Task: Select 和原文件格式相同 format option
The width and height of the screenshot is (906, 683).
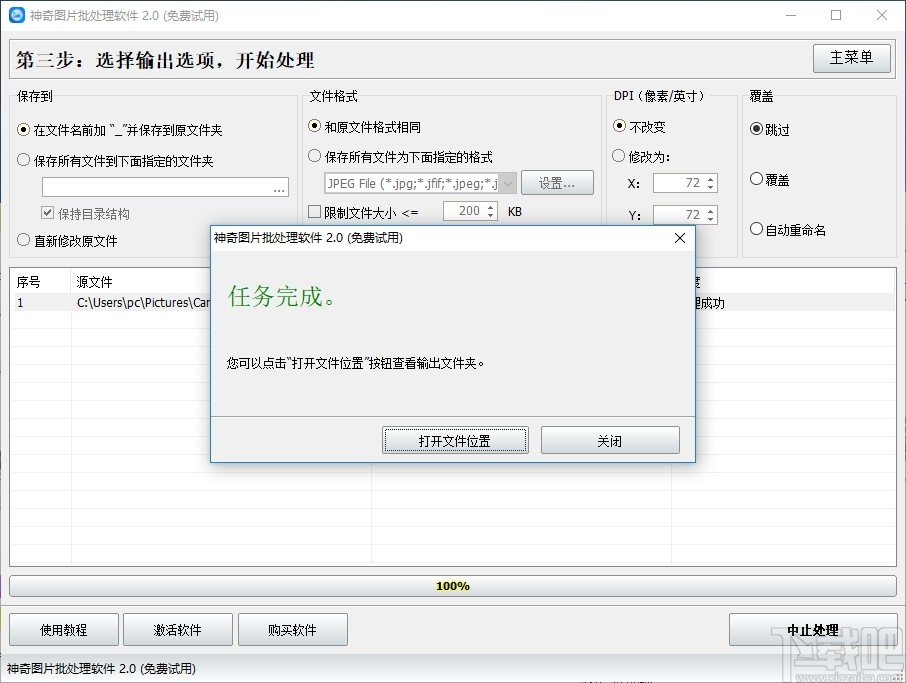Action: [x=314, y=127]
